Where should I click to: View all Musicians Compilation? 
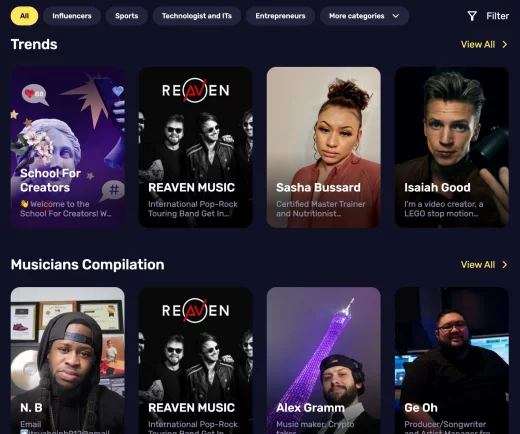click(478, 265)
